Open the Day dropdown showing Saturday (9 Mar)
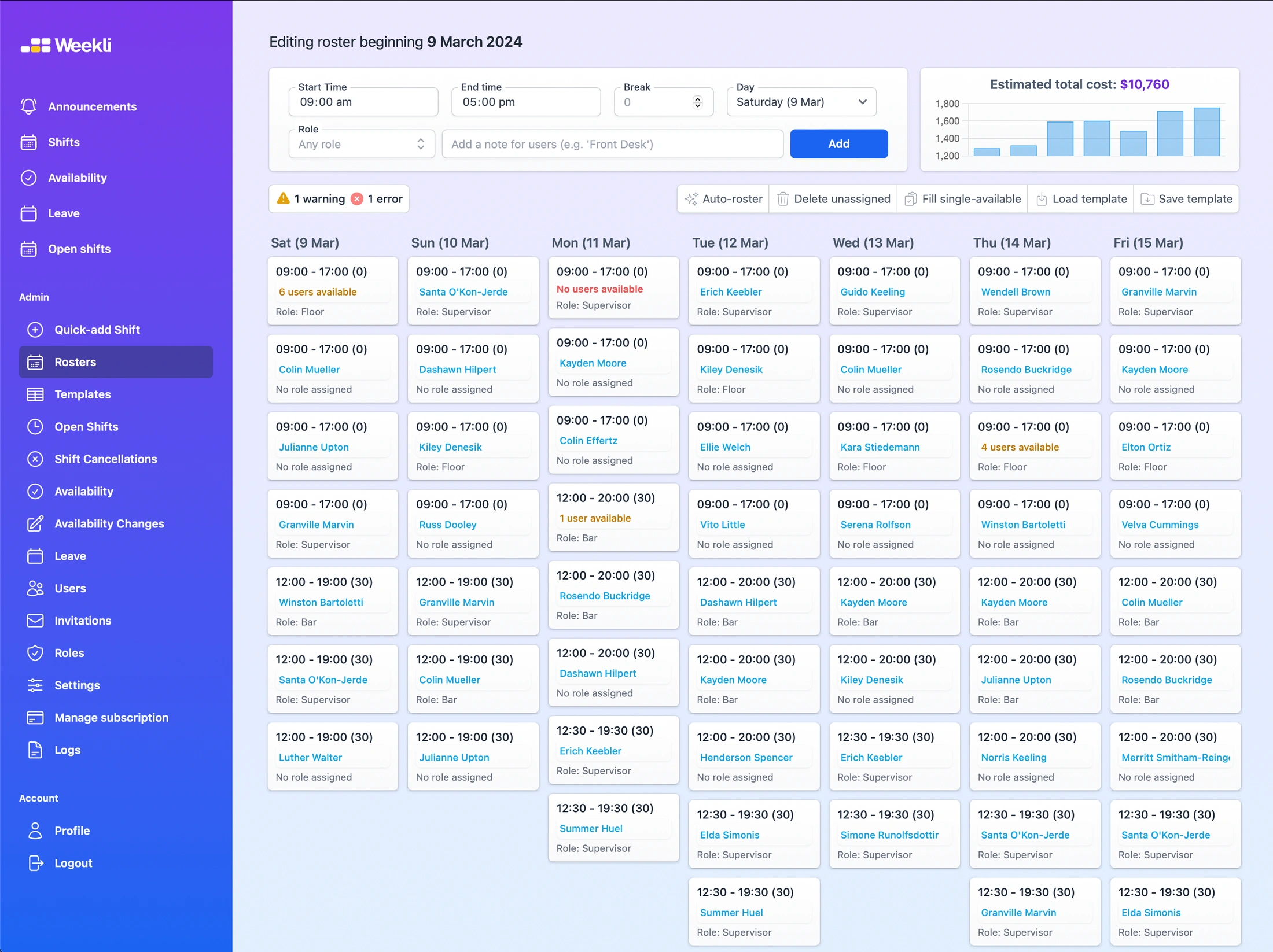The width and height of the screenshot is (1273, 952). pos(801,102)
